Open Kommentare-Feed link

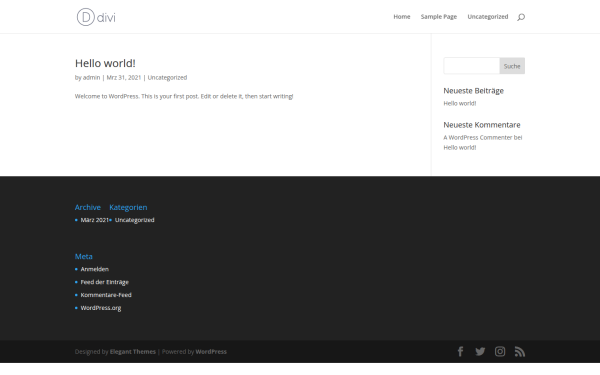106,295
